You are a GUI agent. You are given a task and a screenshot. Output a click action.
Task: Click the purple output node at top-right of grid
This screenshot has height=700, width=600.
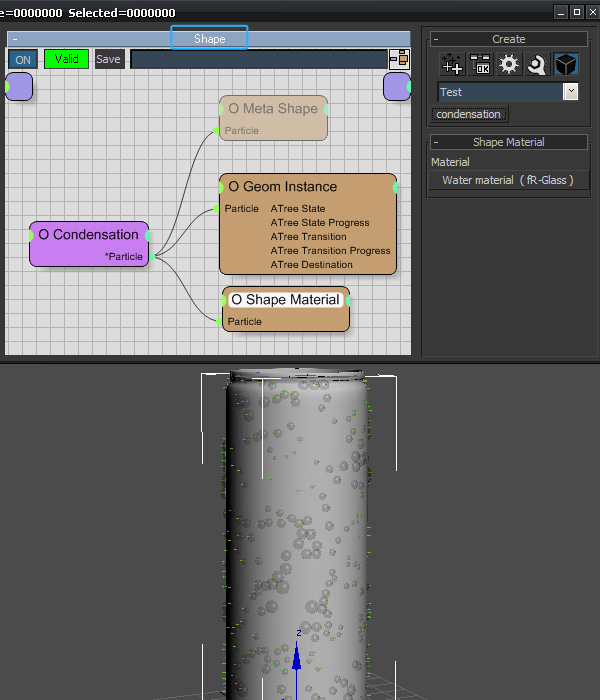click(397, 87)
